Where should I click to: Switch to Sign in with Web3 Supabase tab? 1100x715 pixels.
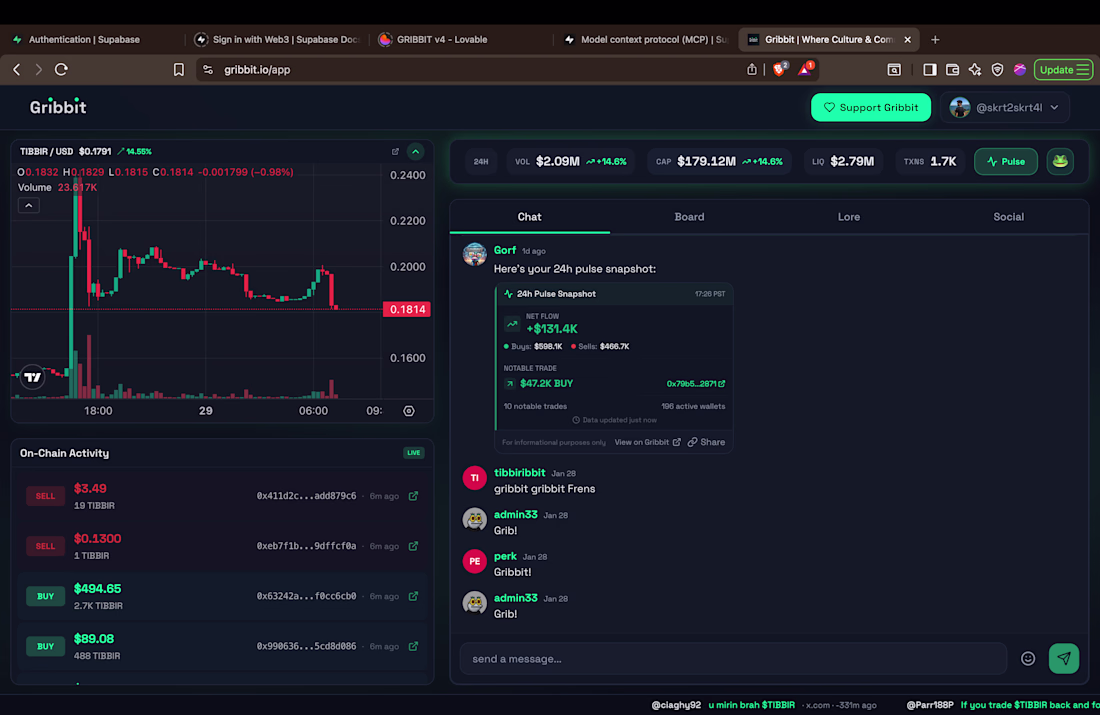[278, 39]
